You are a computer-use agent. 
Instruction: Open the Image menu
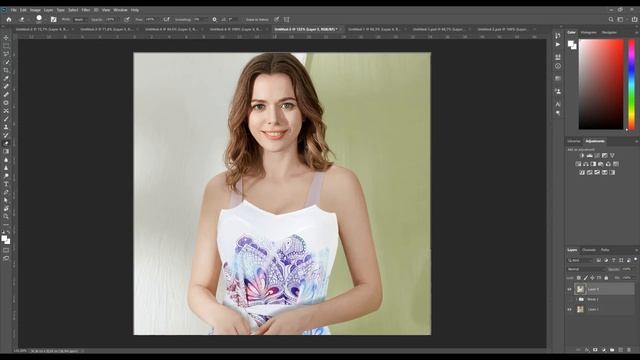[x=35, y=10]
